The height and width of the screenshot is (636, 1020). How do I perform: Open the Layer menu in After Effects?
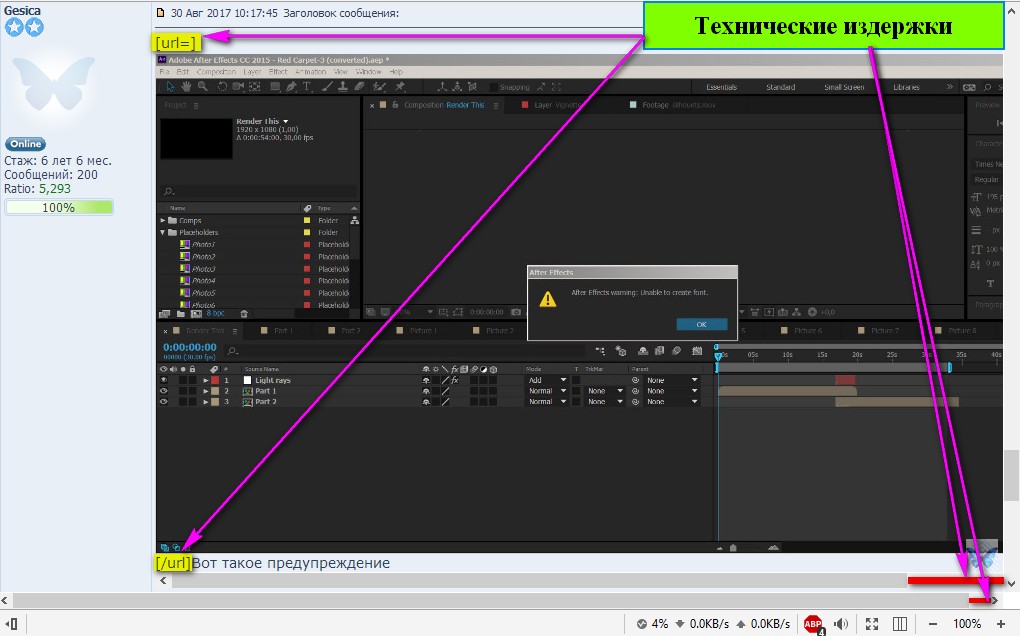(x=252, y=72)
